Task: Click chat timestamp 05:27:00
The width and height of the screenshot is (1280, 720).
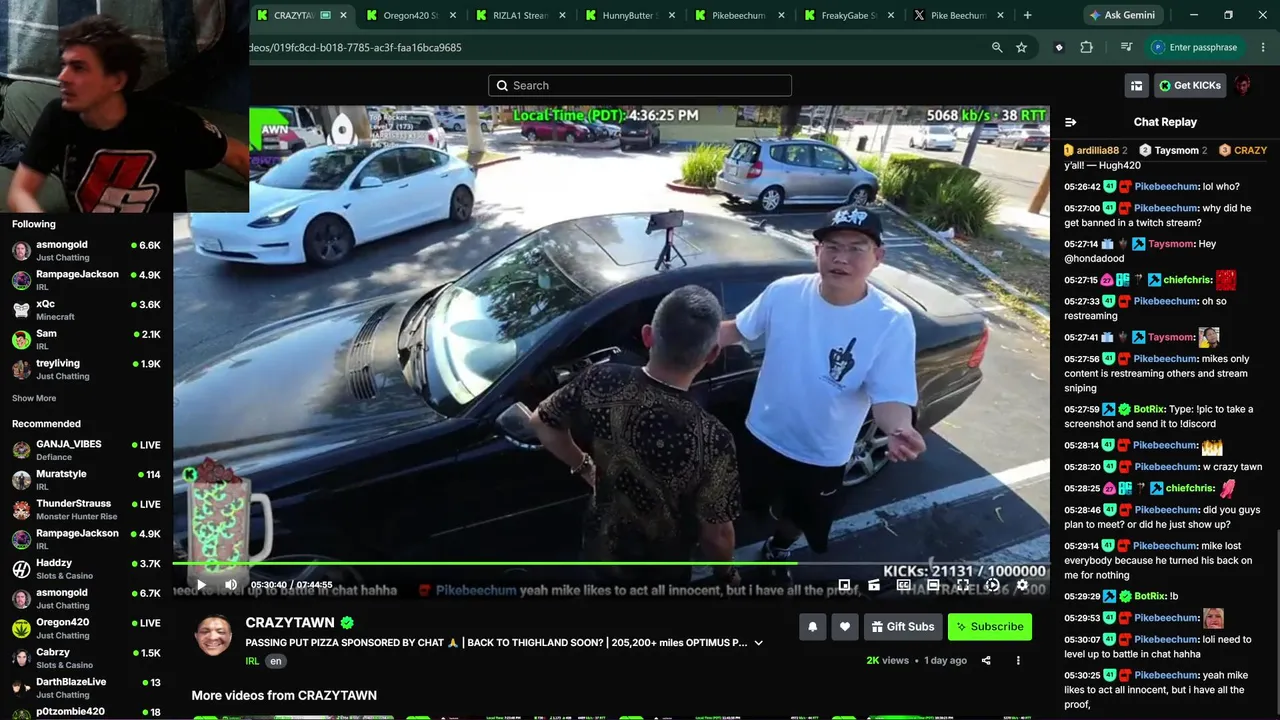Action: pyautogui.click(x=1082, y=208)
